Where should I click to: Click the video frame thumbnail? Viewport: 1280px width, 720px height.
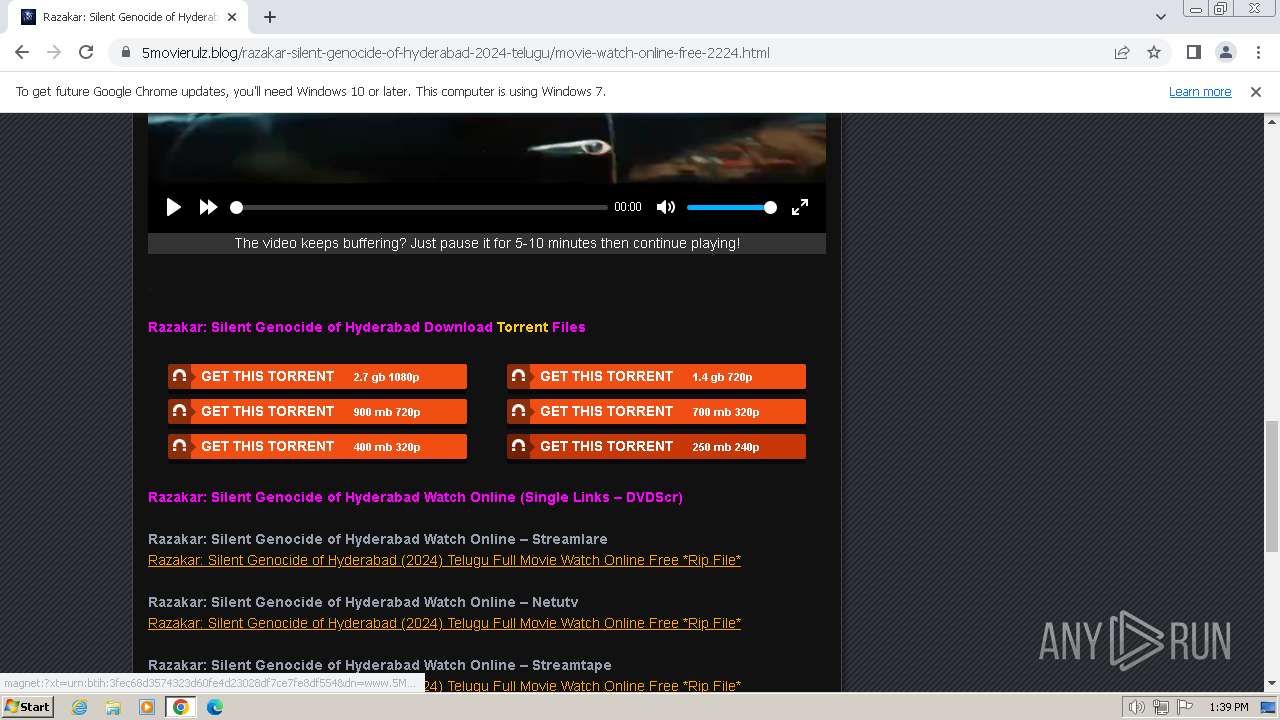[x=487, y=148]
